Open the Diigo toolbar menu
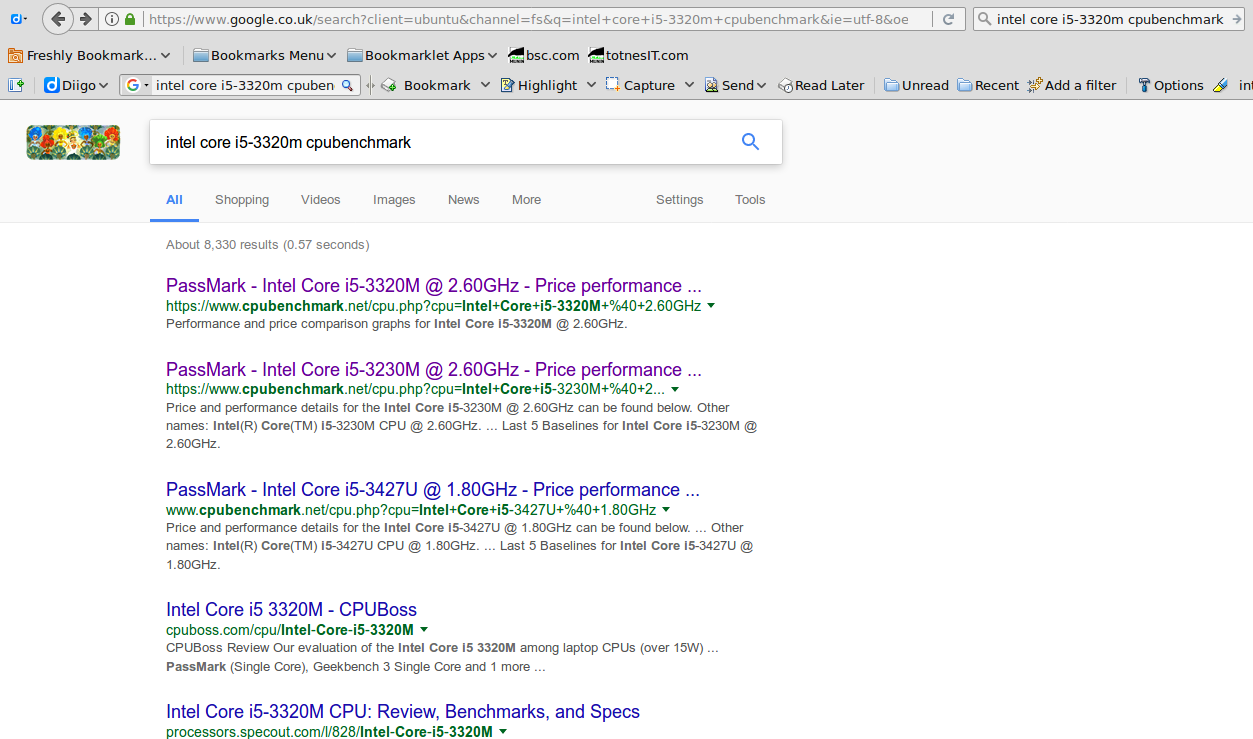This screenshot has width=1253, height=739. (x=77, y=85)
